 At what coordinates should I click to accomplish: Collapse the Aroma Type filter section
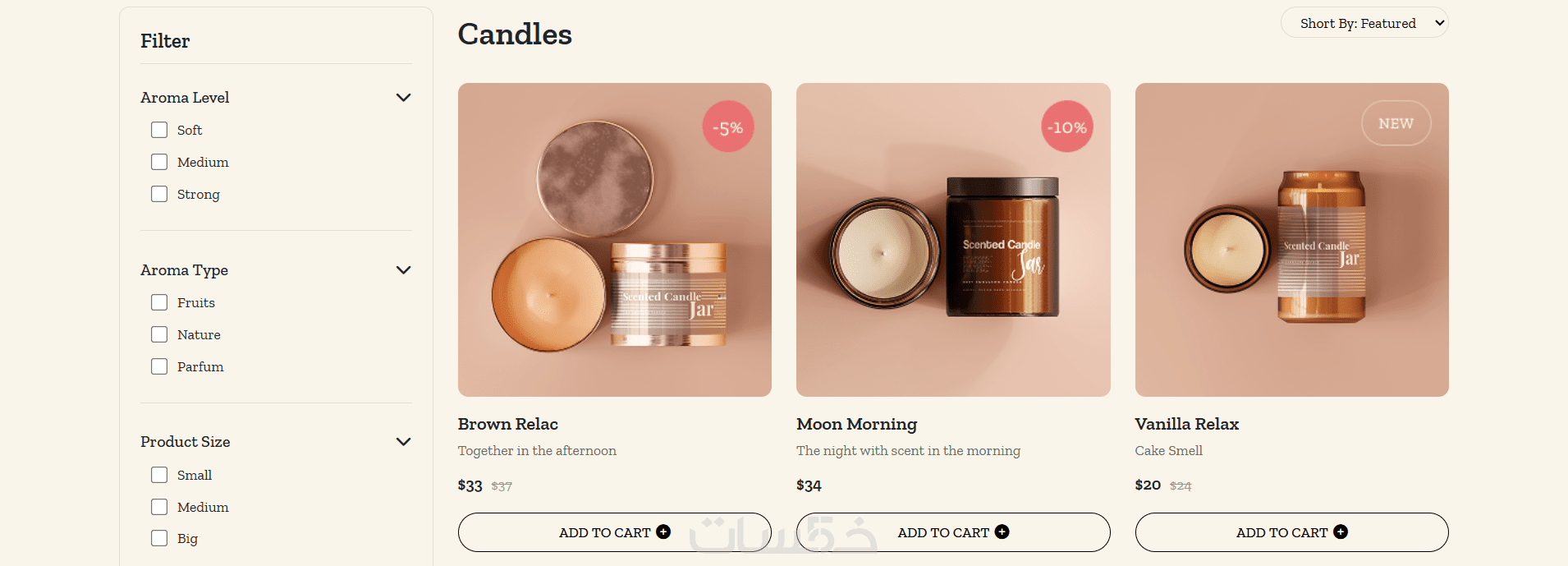click(x=403, y=270)
